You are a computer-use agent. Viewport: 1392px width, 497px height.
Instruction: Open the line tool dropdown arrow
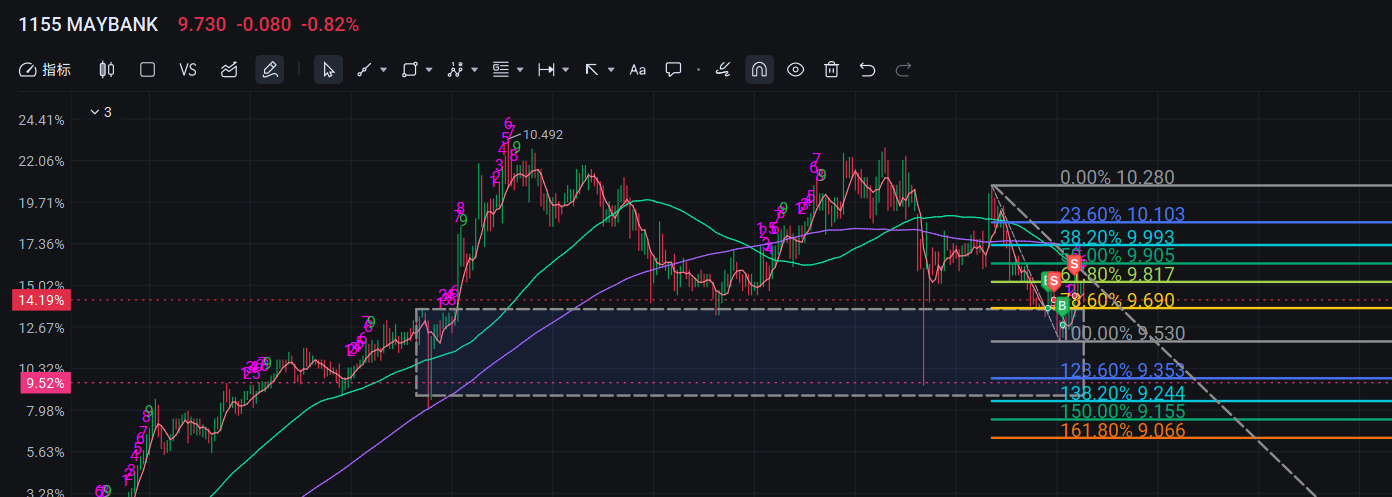(386, 70)
